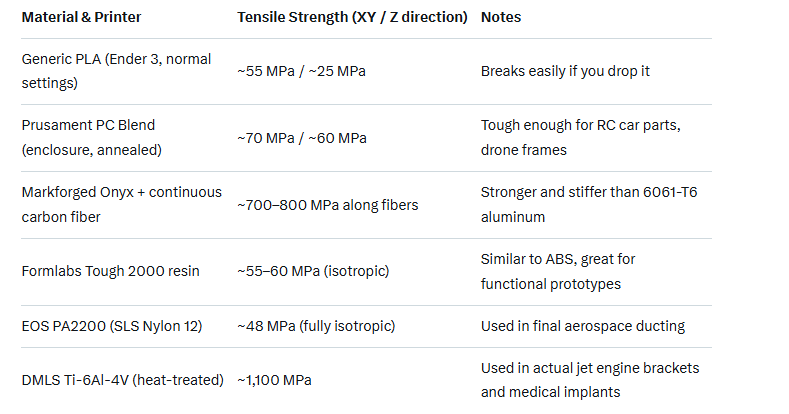
Task: Select the ~70 MPa / ~60 MPa value
Action: point(303,138)
